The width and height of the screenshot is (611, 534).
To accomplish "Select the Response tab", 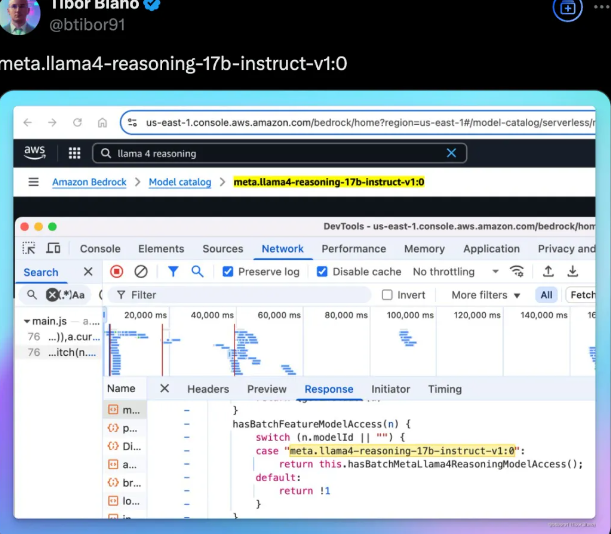I will pyautogui.click(x=329, y=389).
